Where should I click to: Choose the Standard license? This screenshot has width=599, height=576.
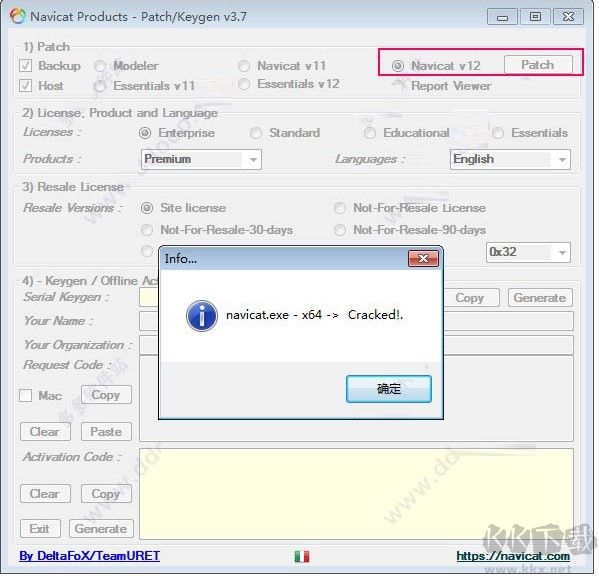pyautogui.click(x=256, y=133)
